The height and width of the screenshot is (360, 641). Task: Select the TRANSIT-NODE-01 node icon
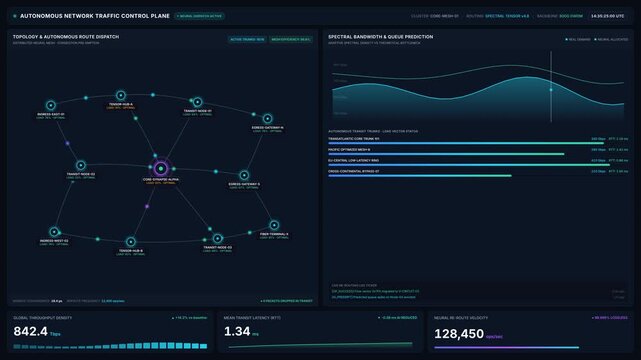[197, 102]
